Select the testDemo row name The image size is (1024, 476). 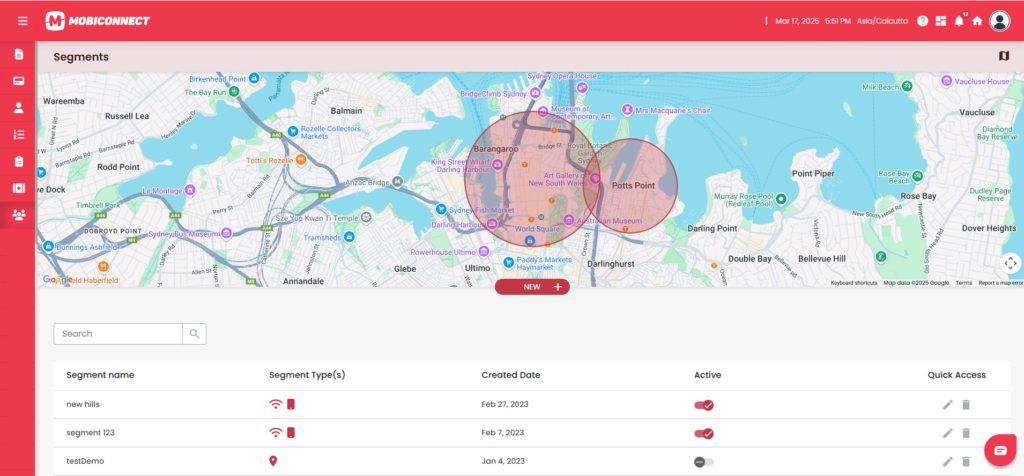click(x=85, y=461)
